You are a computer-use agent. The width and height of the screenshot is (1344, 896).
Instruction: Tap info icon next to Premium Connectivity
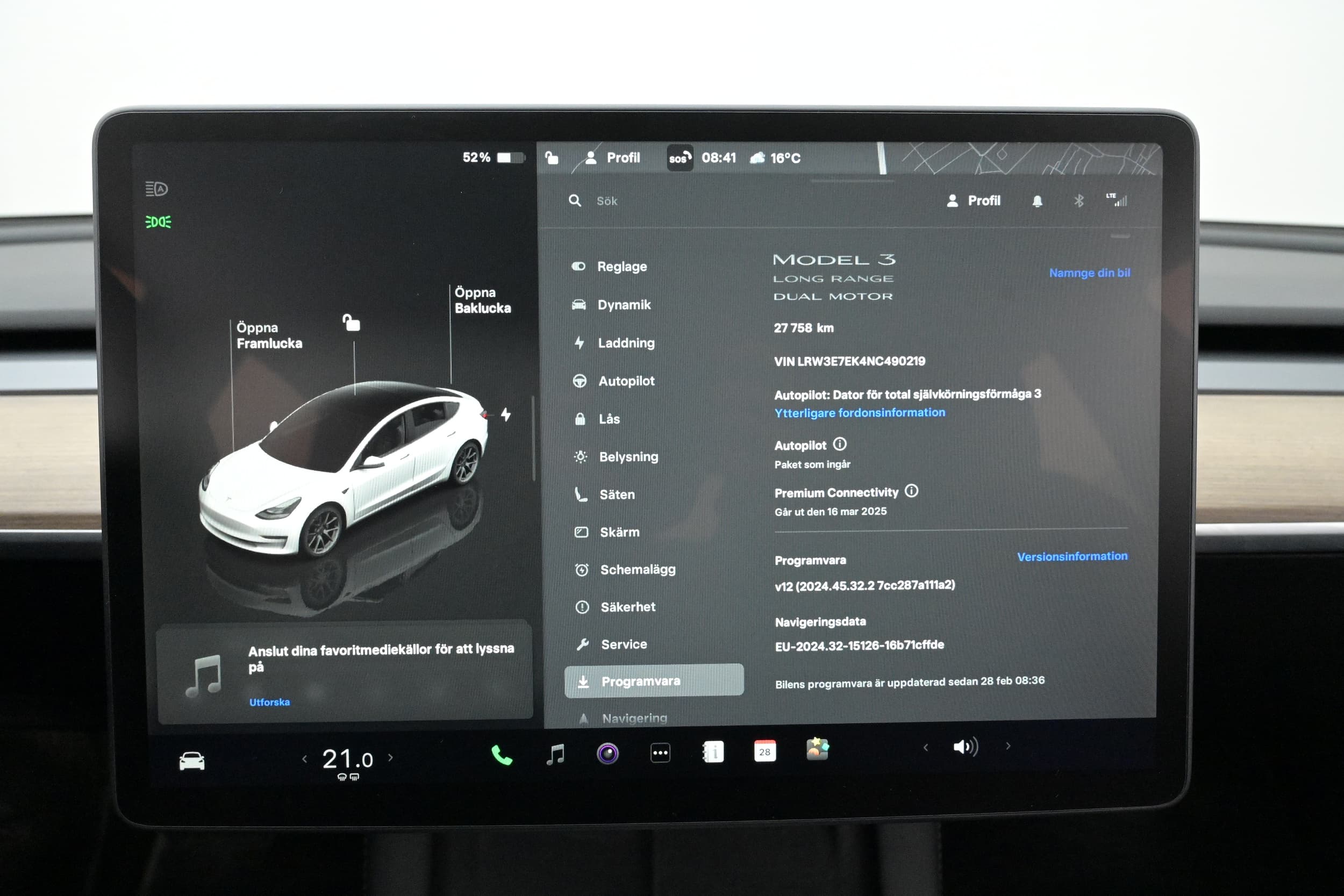pyautogui.click(x=911, y=491)
